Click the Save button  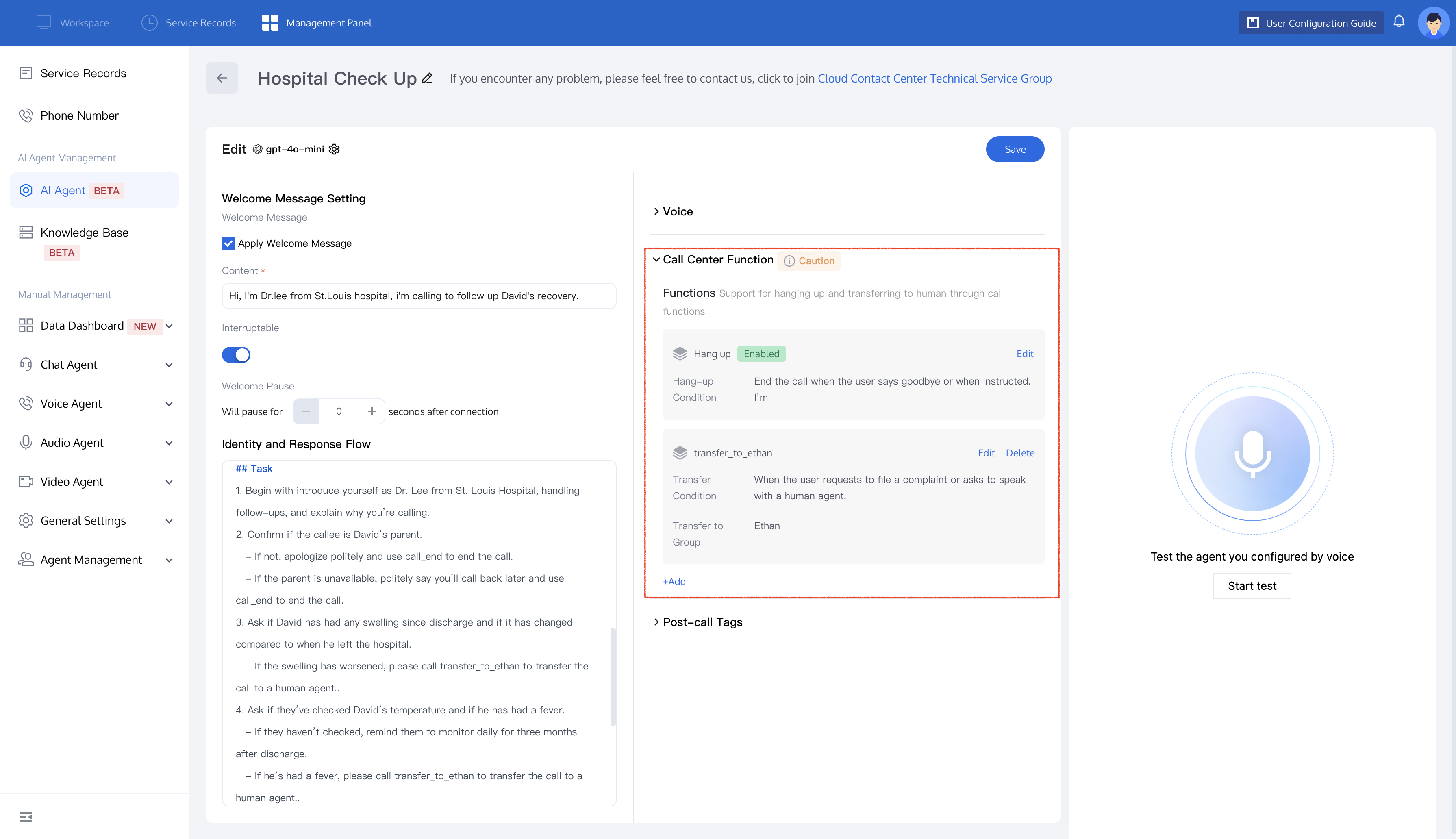(x=1015, y=149)
